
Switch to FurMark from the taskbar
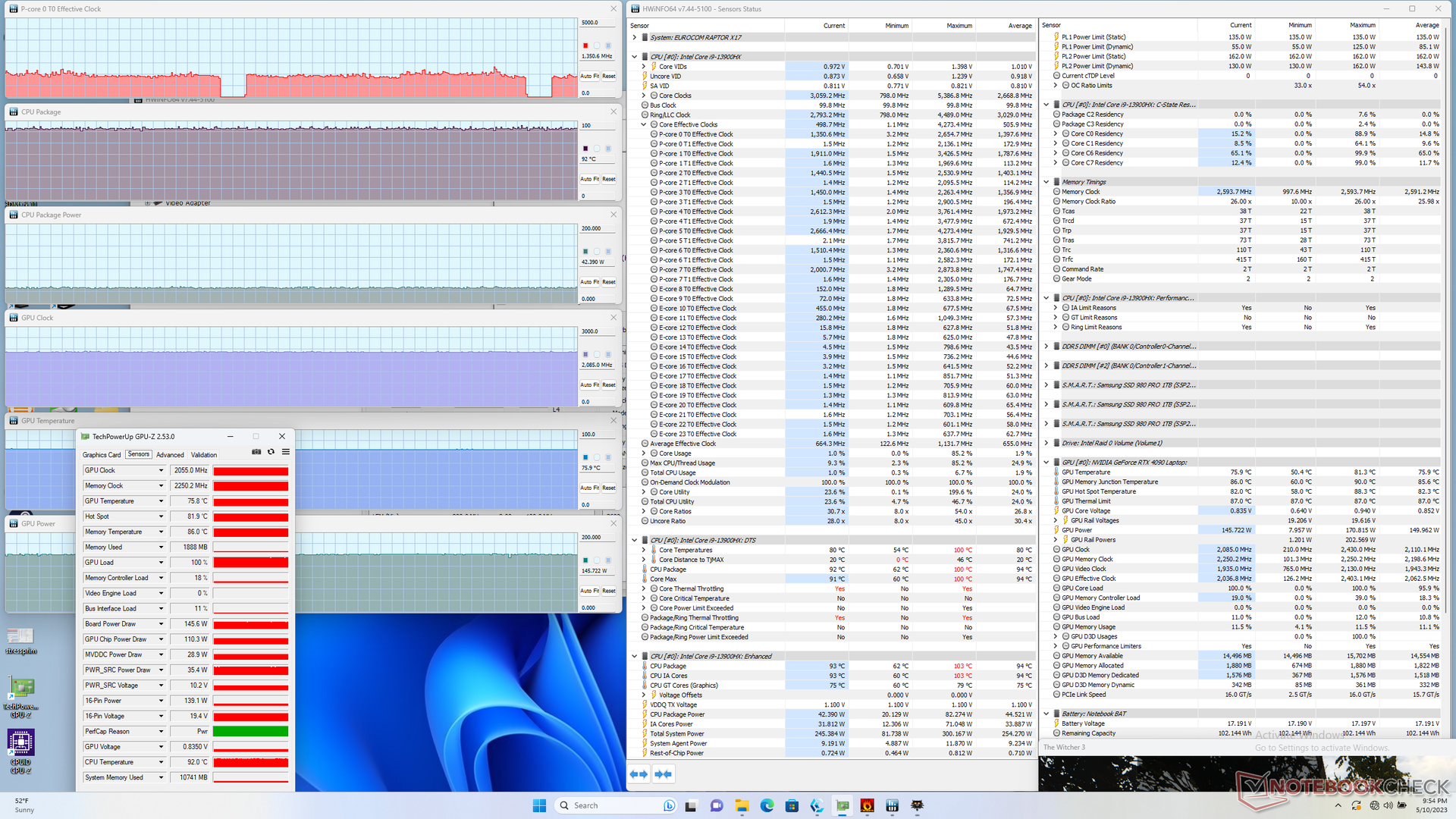[868, 805]
